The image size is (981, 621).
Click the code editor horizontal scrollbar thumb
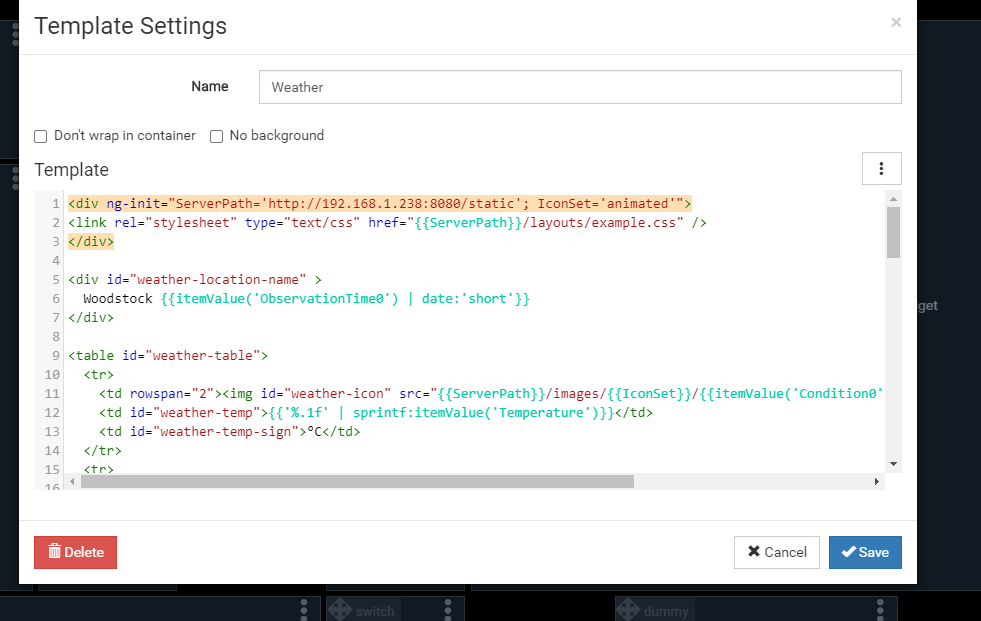[357, 481]
